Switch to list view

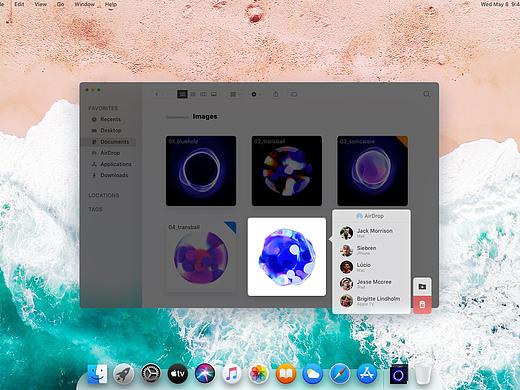[x=193, y=94]
